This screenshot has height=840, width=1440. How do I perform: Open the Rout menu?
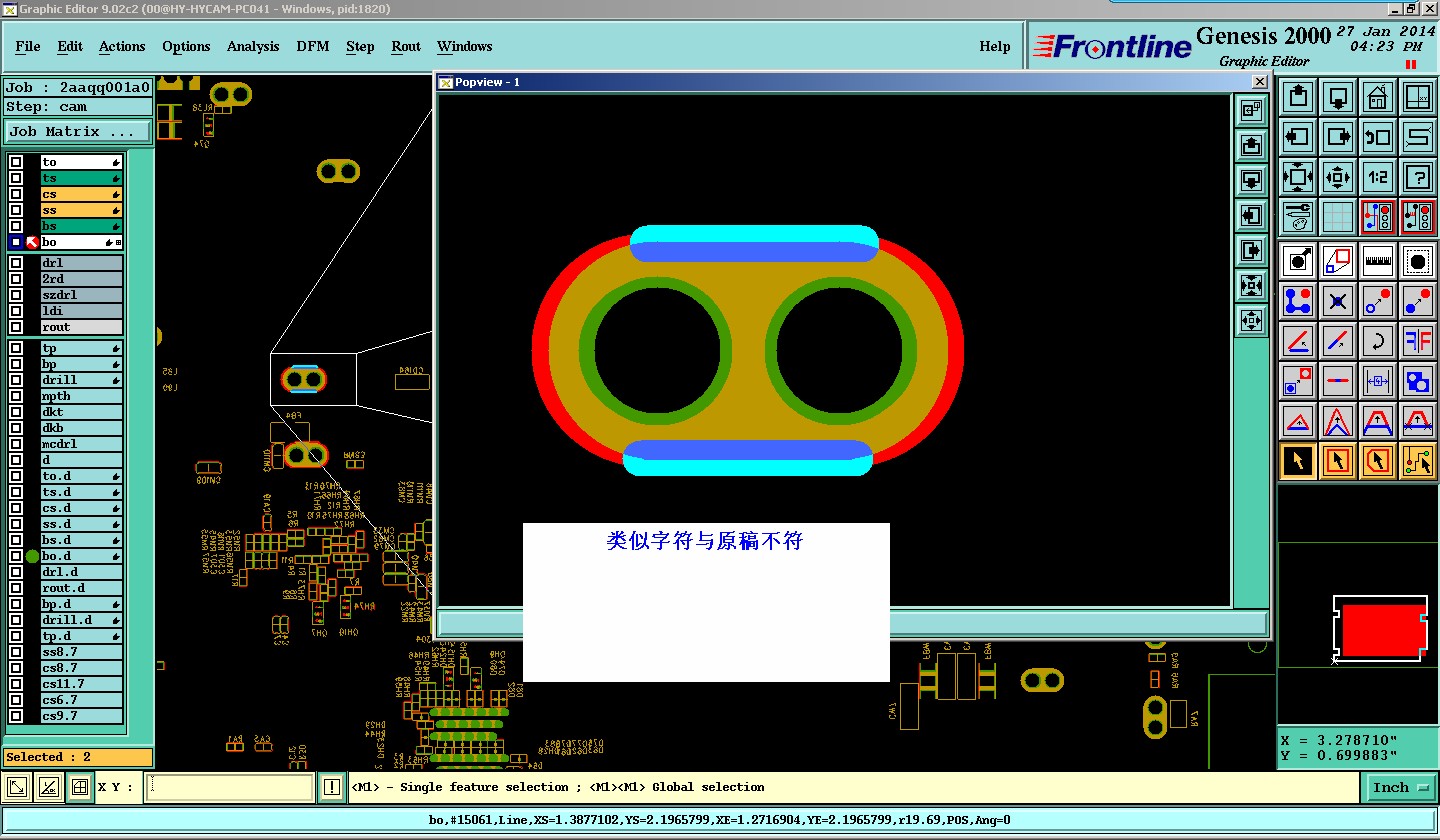[x=406, y=46]
